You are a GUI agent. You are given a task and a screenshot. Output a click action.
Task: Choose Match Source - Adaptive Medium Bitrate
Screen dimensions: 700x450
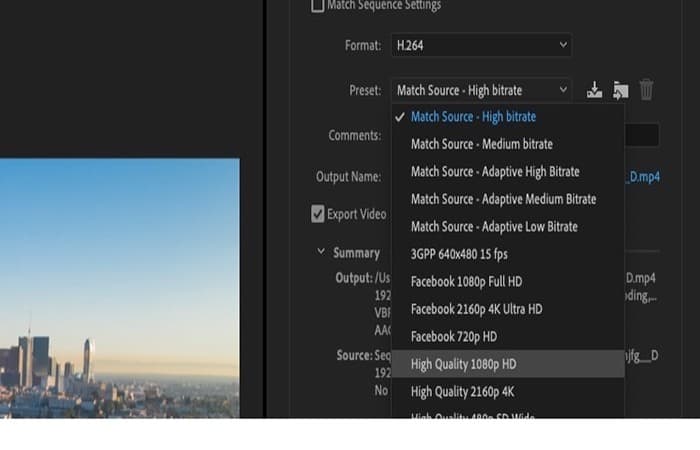pos(508,199)
